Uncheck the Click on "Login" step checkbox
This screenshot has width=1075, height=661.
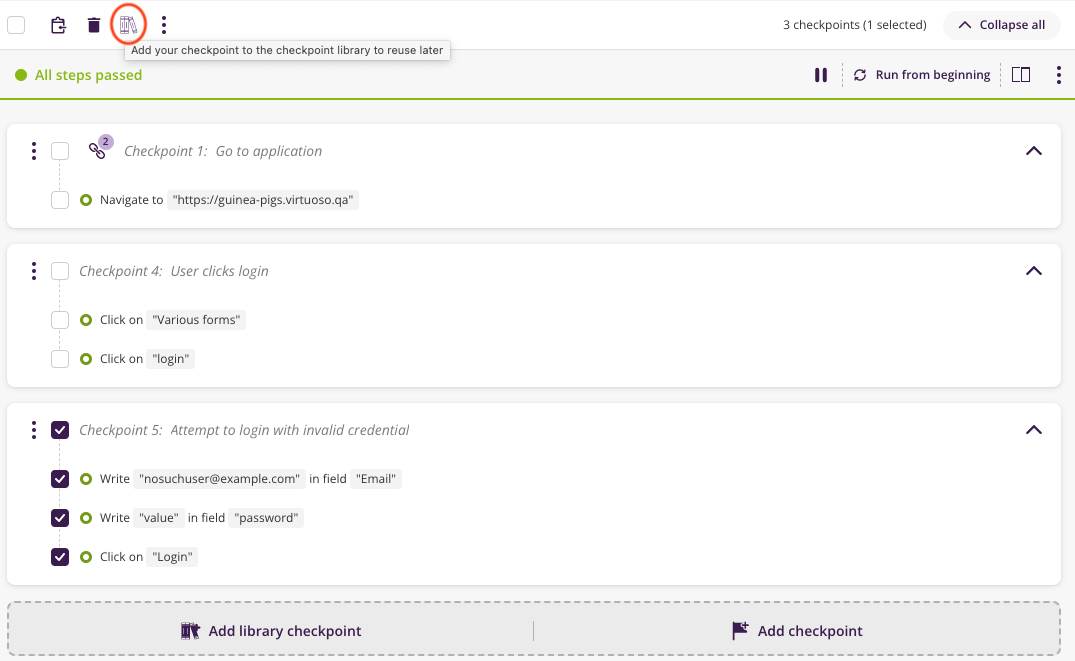[60, 557]
